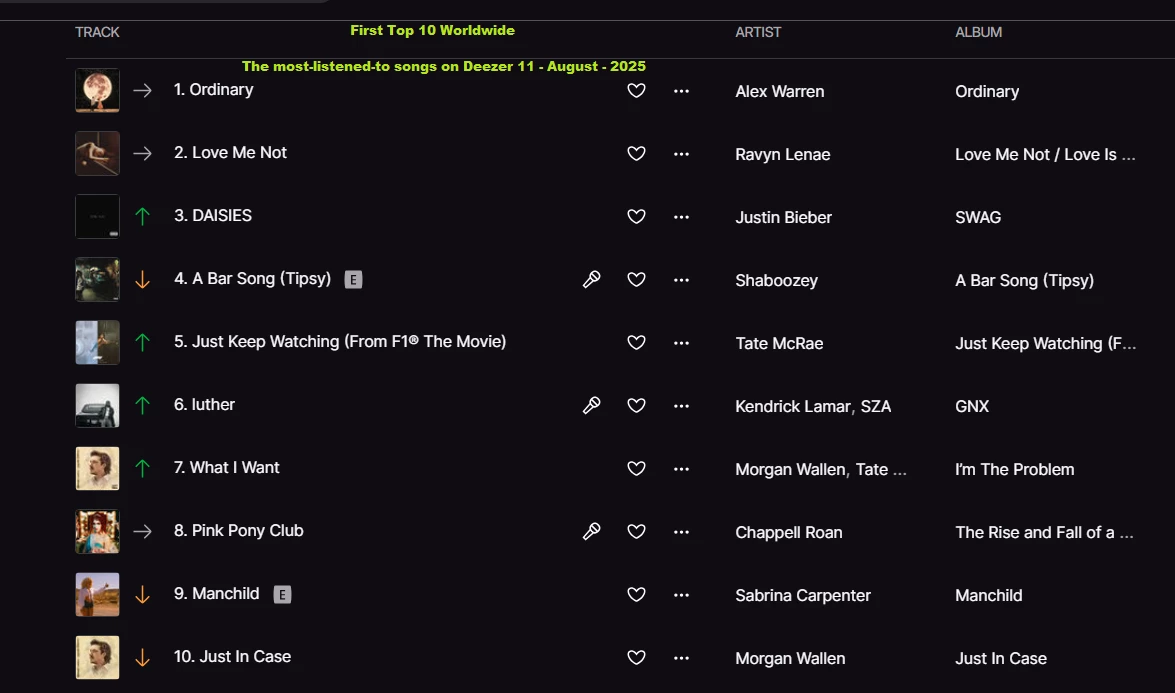Play Ordinary from its cover thumbnail
The height and width of the screenshot is (693, 1175).
pos(97,90)
